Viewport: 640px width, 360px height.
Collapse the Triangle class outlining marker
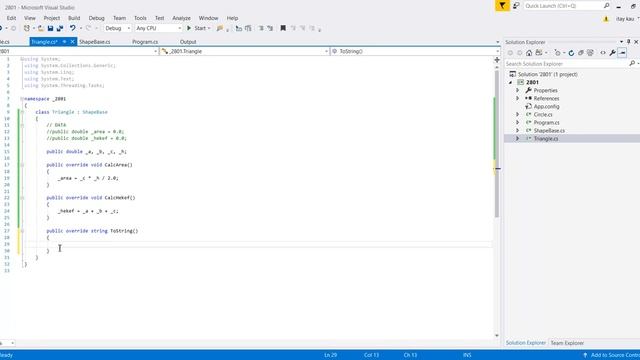[x=22, y=112]
